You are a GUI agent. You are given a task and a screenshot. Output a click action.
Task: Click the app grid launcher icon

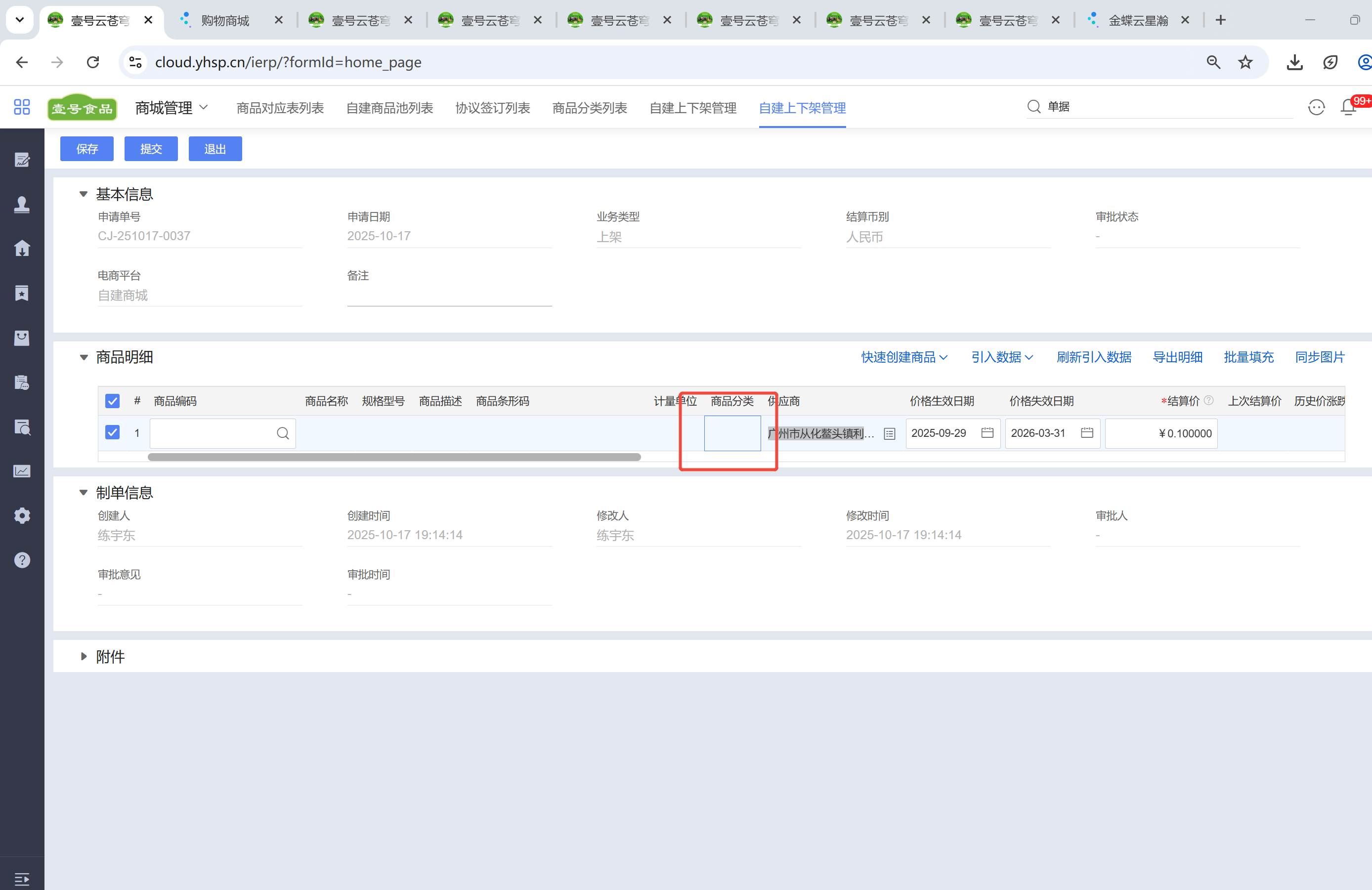pyautogui.click(x=22, y=107)
